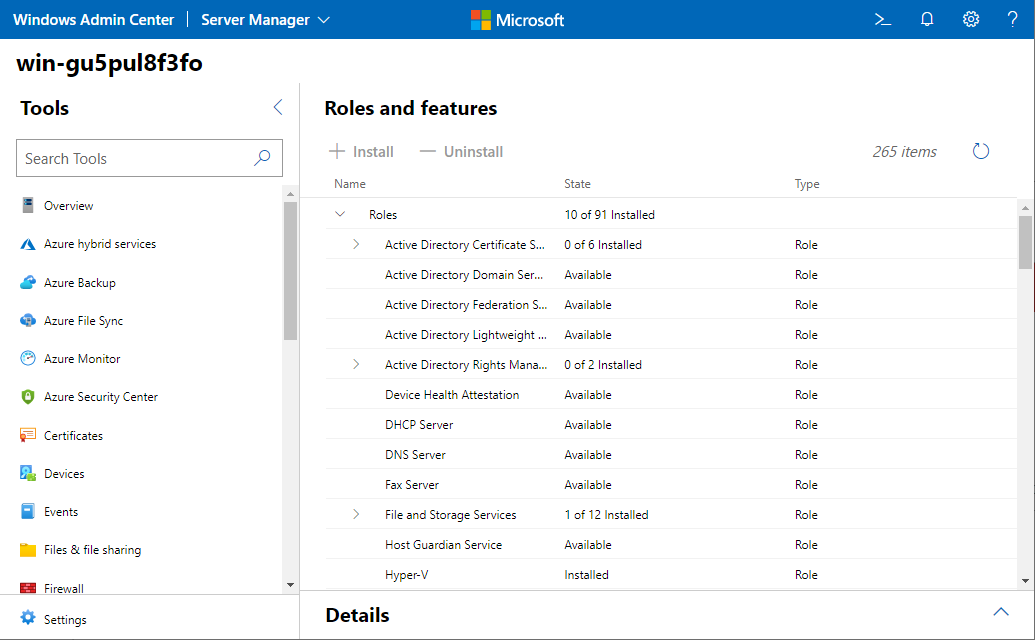Open the notifications bell

point(927,20)
